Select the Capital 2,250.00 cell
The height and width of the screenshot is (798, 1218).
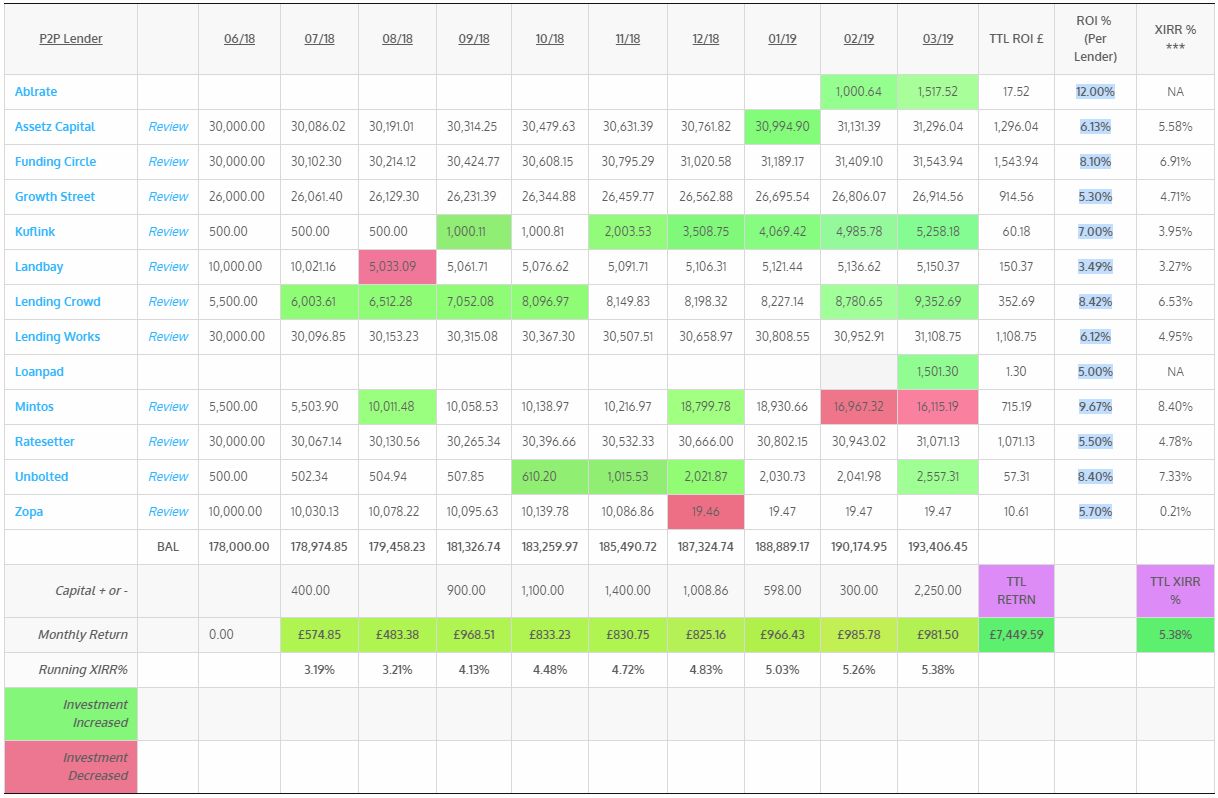pos(938,590)
